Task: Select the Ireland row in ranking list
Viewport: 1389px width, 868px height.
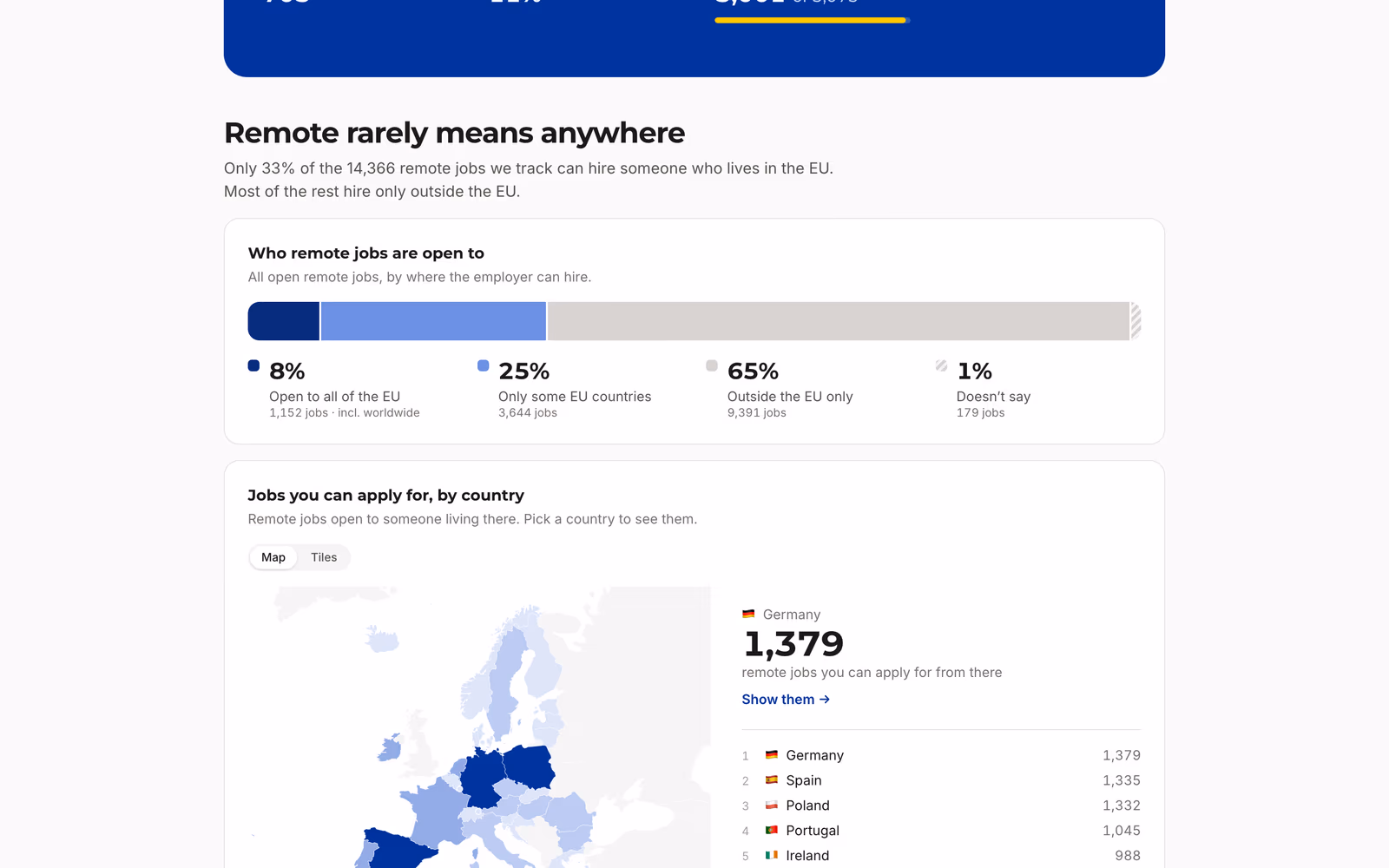Action: pyautogui.click(x=941, y=856)
